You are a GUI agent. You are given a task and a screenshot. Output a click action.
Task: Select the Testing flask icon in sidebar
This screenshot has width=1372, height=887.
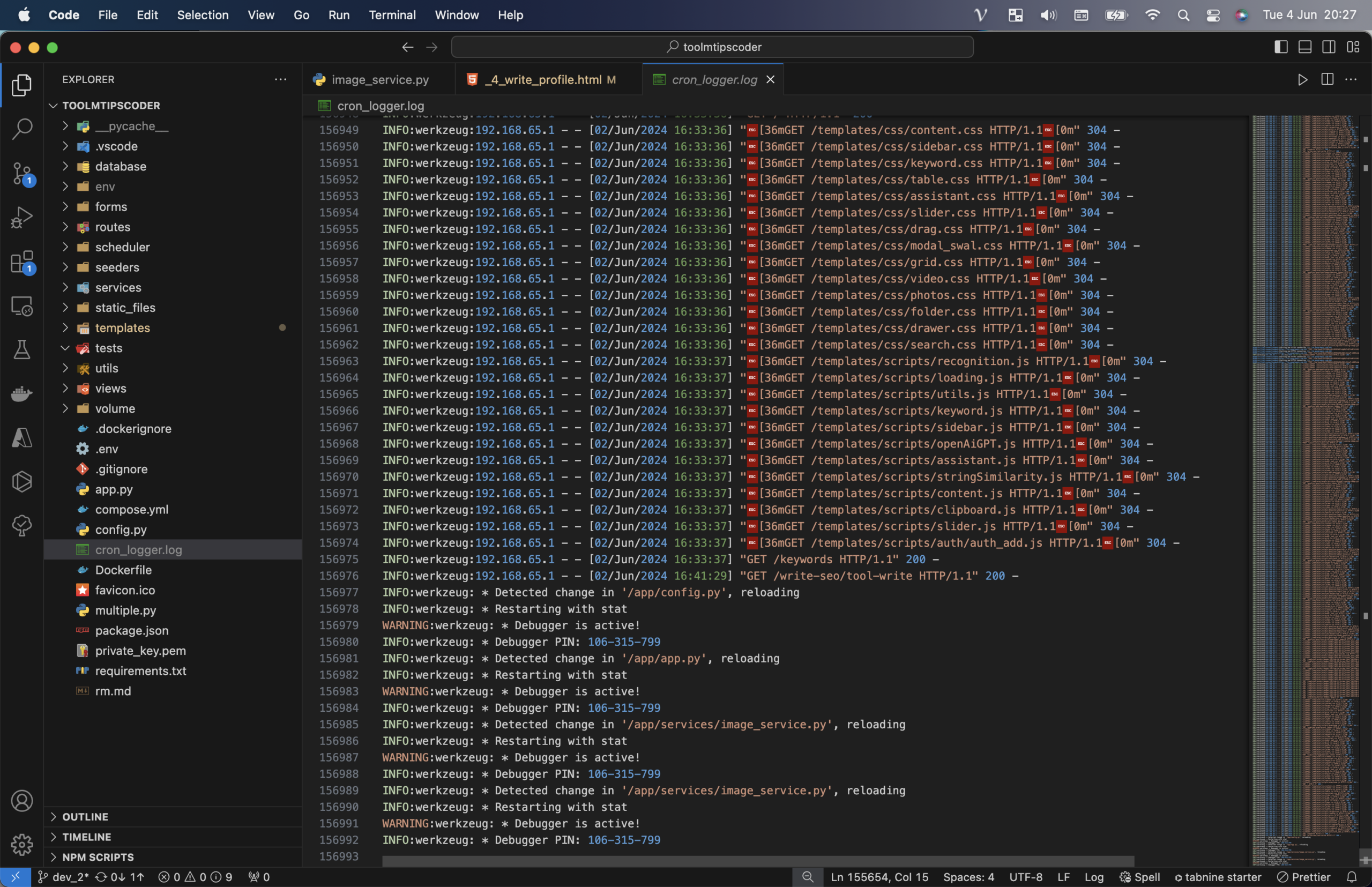coord(22,350)
